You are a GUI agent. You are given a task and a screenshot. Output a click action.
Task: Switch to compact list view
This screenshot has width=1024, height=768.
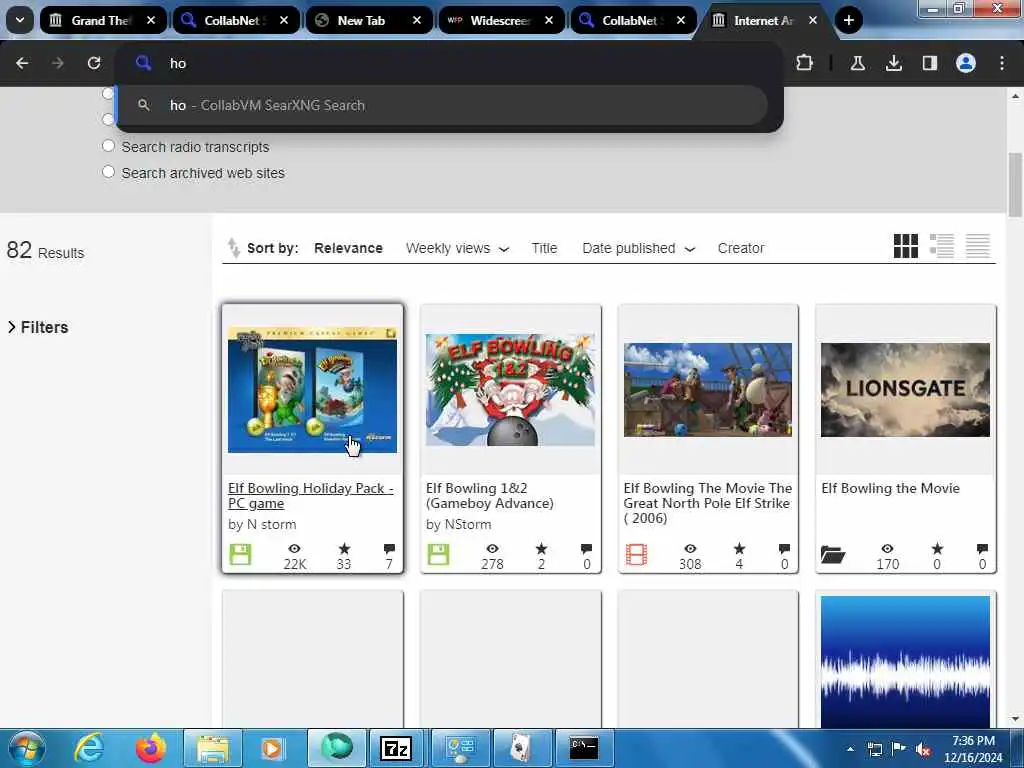point(978,246)
